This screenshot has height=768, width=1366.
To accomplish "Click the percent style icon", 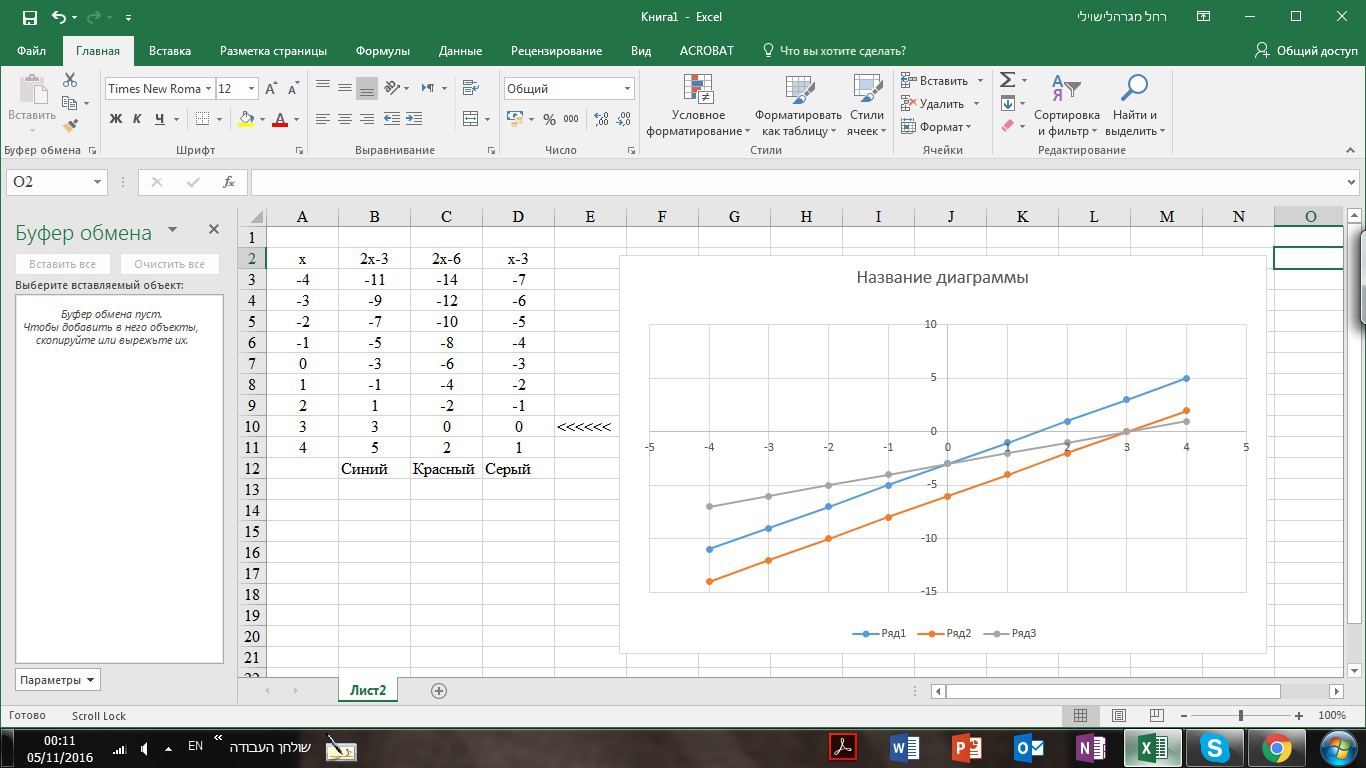I will [549, 119].
